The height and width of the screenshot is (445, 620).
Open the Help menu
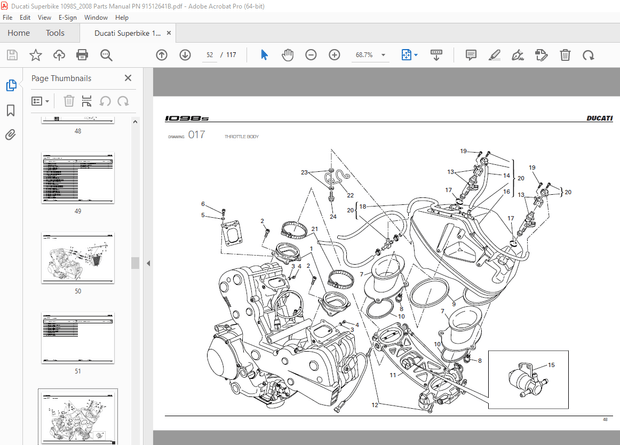[x=122, y=17]
